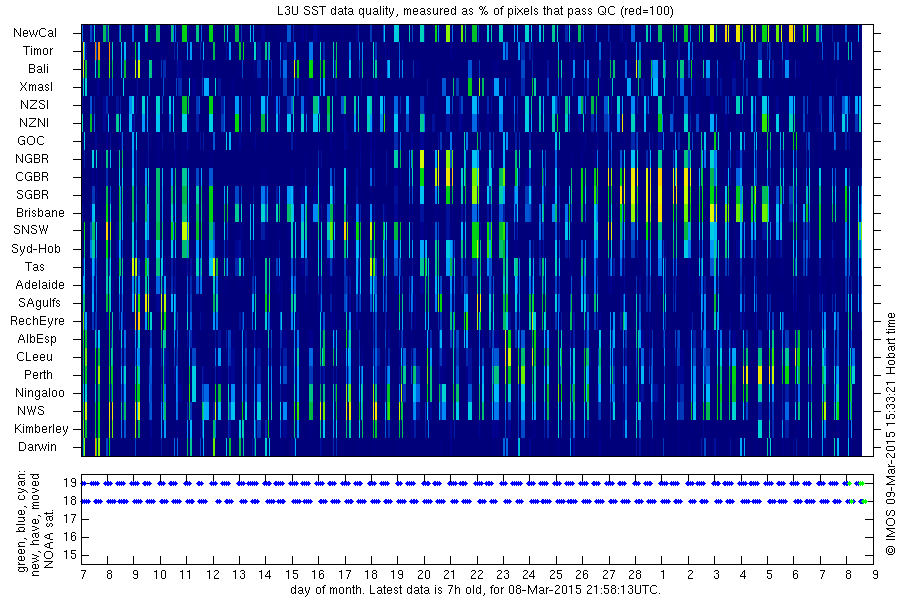This screenshot has width=900, height=600.
Task: Click NOAA satellite '17' on vertical axis
Action: 69,519
